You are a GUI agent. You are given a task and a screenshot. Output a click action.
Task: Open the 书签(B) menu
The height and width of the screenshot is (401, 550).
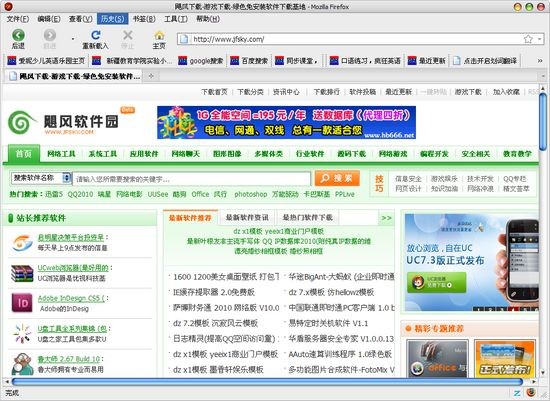144,19
